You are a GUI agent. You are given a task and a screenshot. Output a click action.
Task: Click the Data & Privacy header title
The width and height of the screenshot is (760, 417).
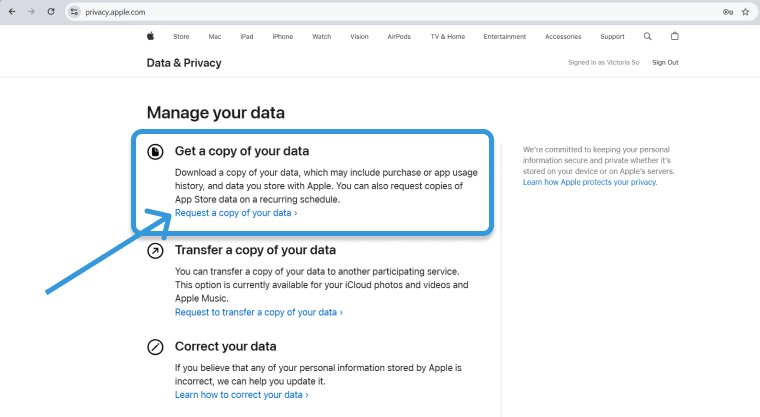point(184,63)
